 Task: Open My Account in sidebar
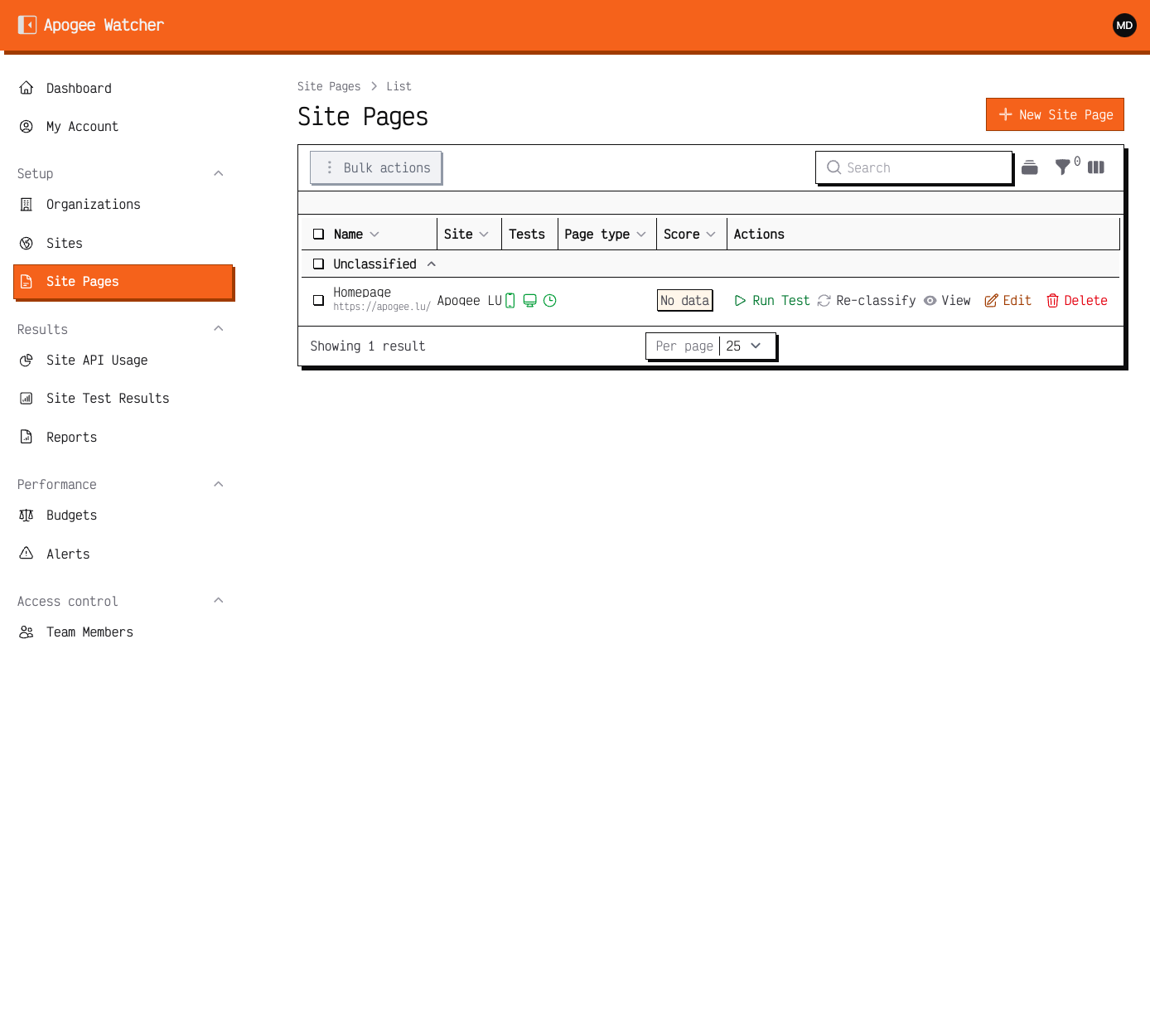point(123,126)
